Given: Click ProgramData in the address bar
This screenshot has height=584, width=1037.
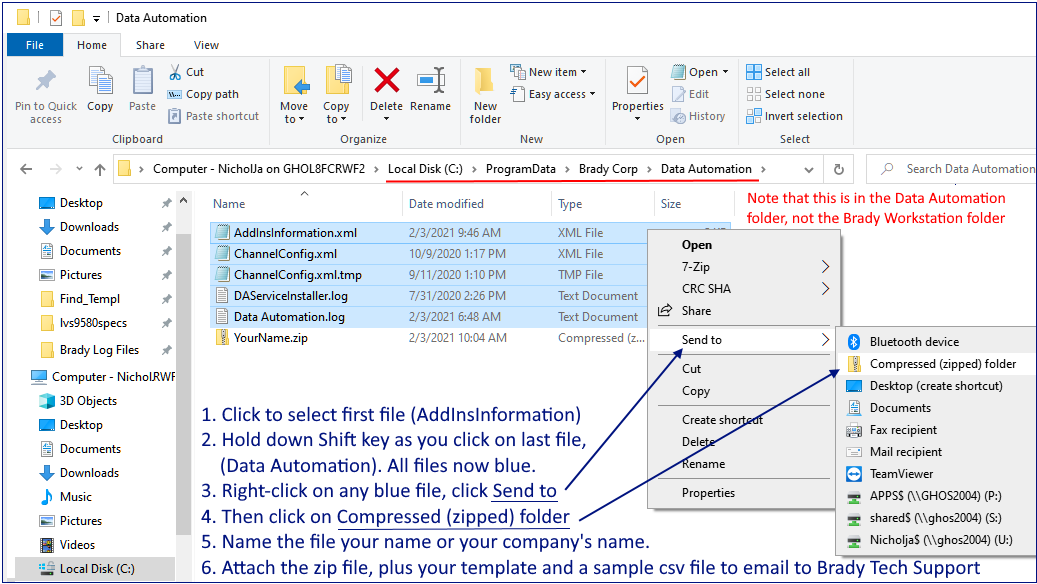Looking at the screenshot, I should 520,169.
